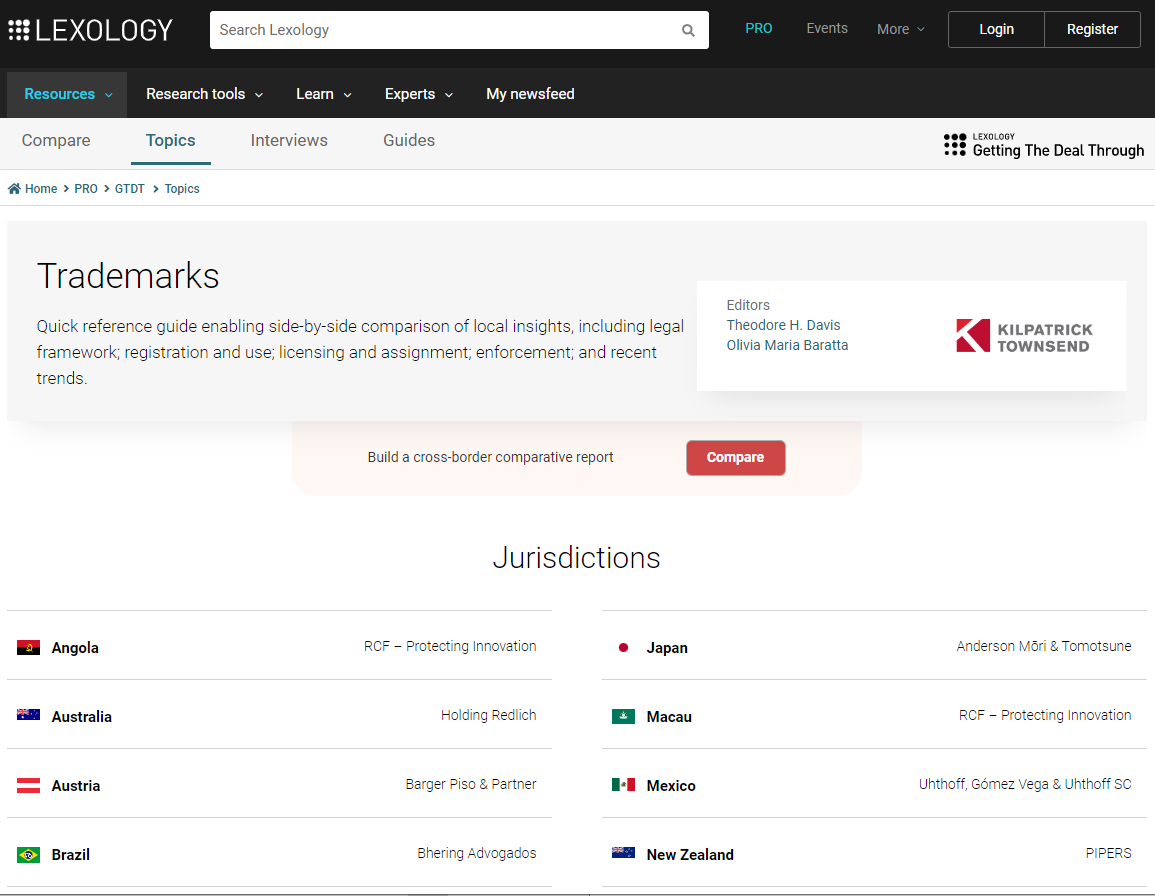
Task: Select the Topics tab
Action: pyautogui.click(x=170, y=140)
